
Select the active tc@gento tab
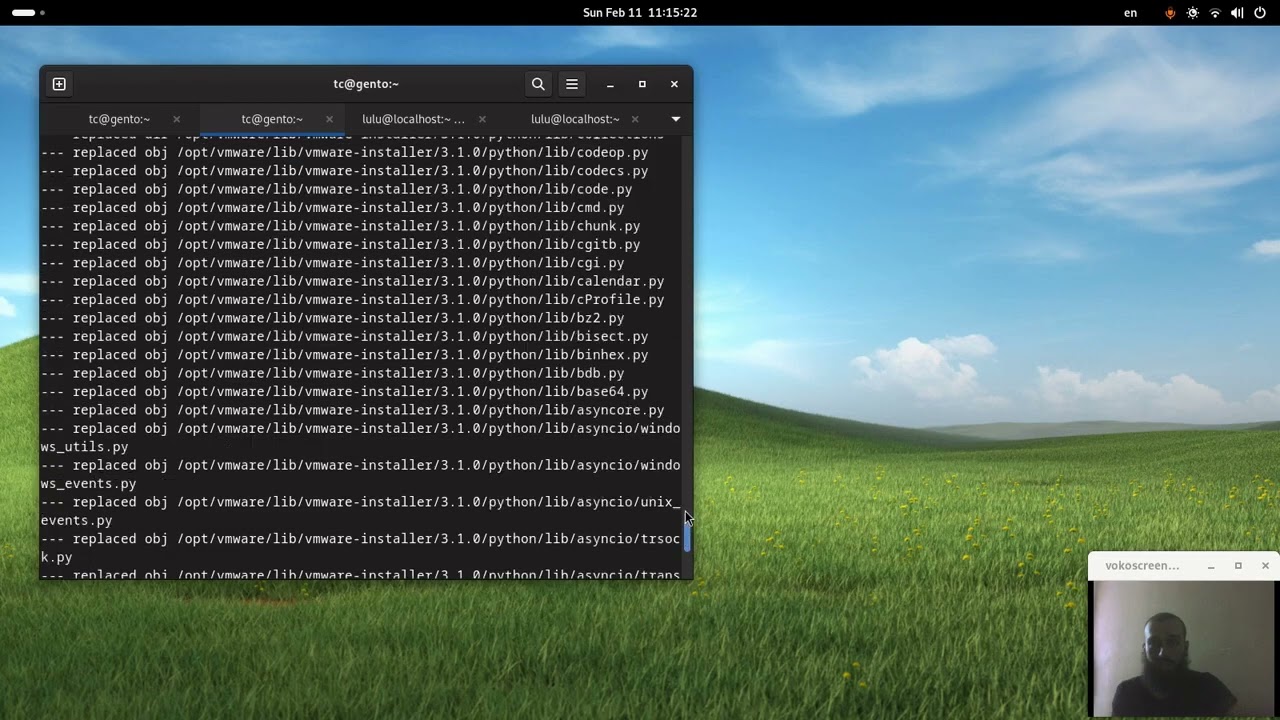pos(272,119)
